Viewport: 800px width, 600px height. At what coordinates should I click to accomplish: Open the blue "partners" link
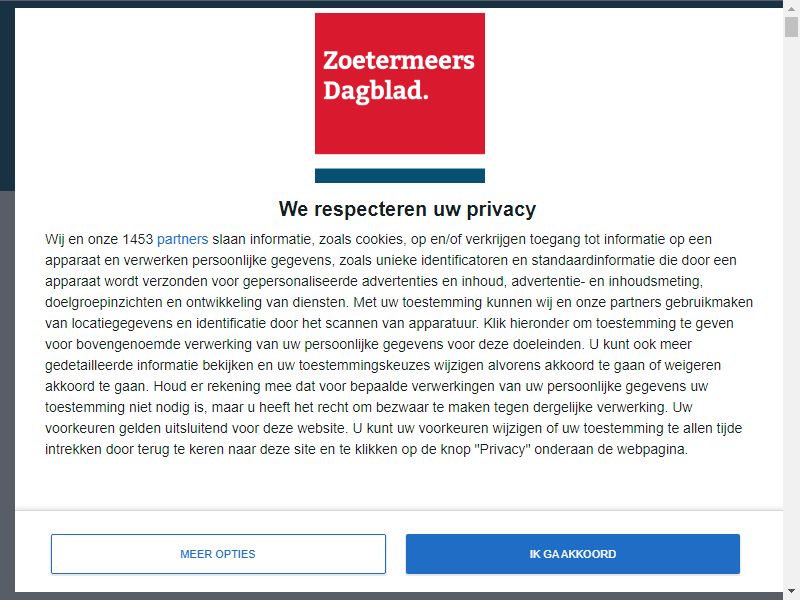(x=182, y=239)
